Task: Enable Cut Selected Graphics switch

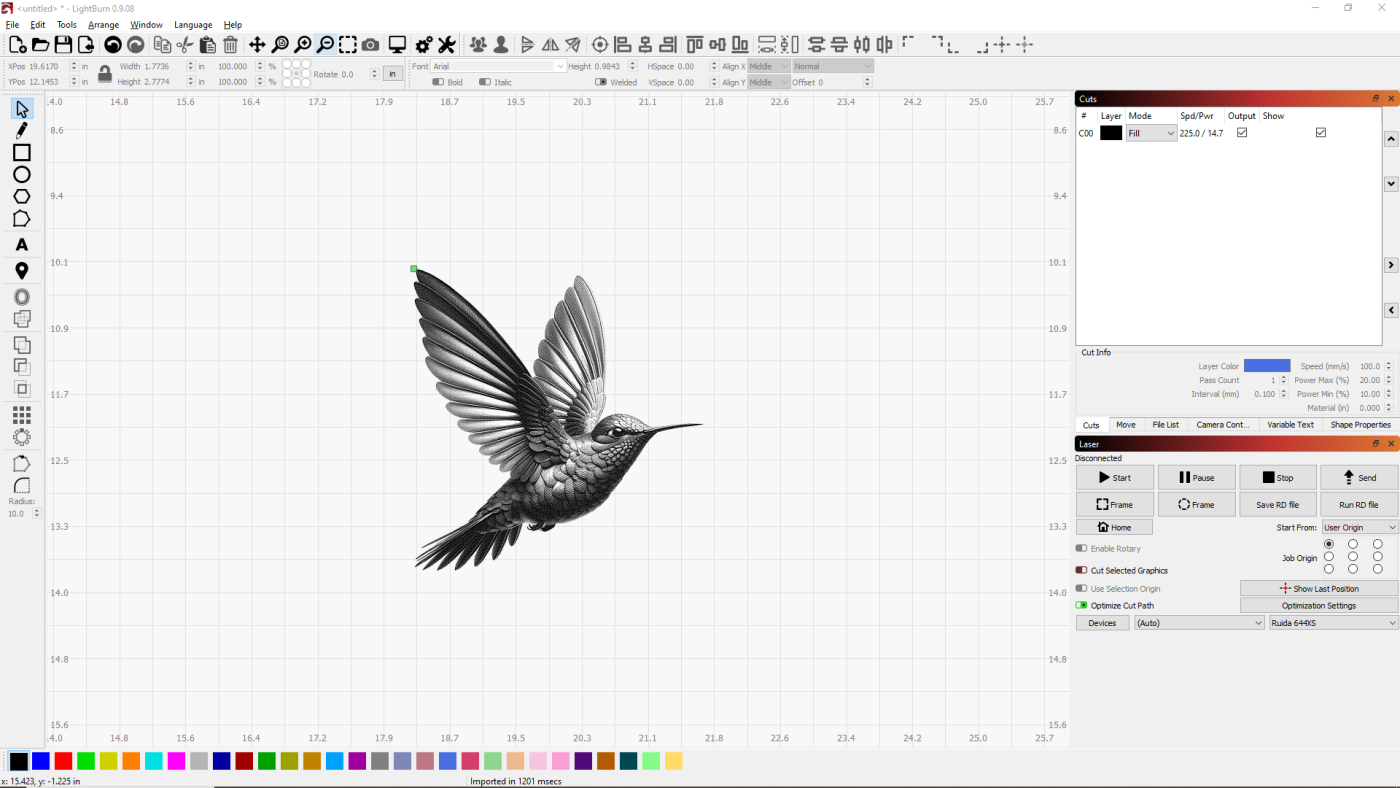Action: pyautogui.click(x=1081, y=570)
